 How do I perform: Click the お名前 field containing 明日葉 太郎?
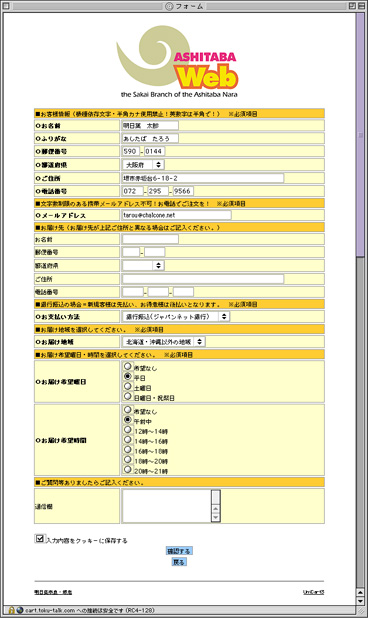click(x=150, y=125)
